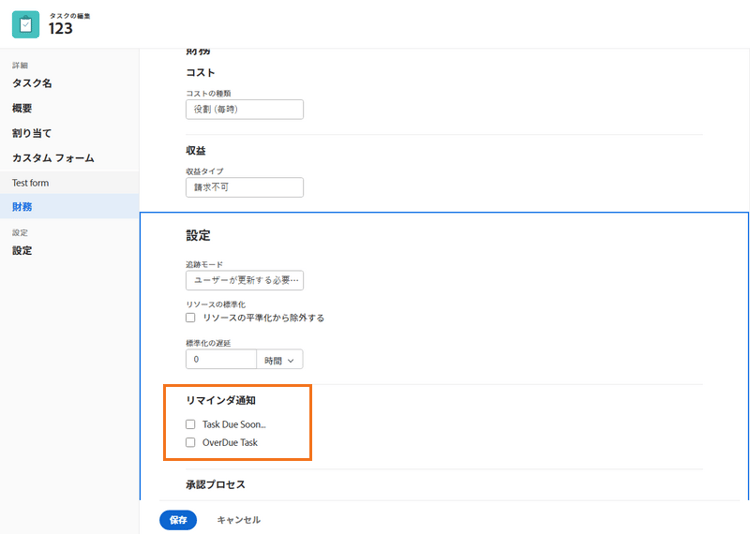The image size is (750, 534).
Task: Click the リマインダ通知 heading
Action: (x=221, y=400)
